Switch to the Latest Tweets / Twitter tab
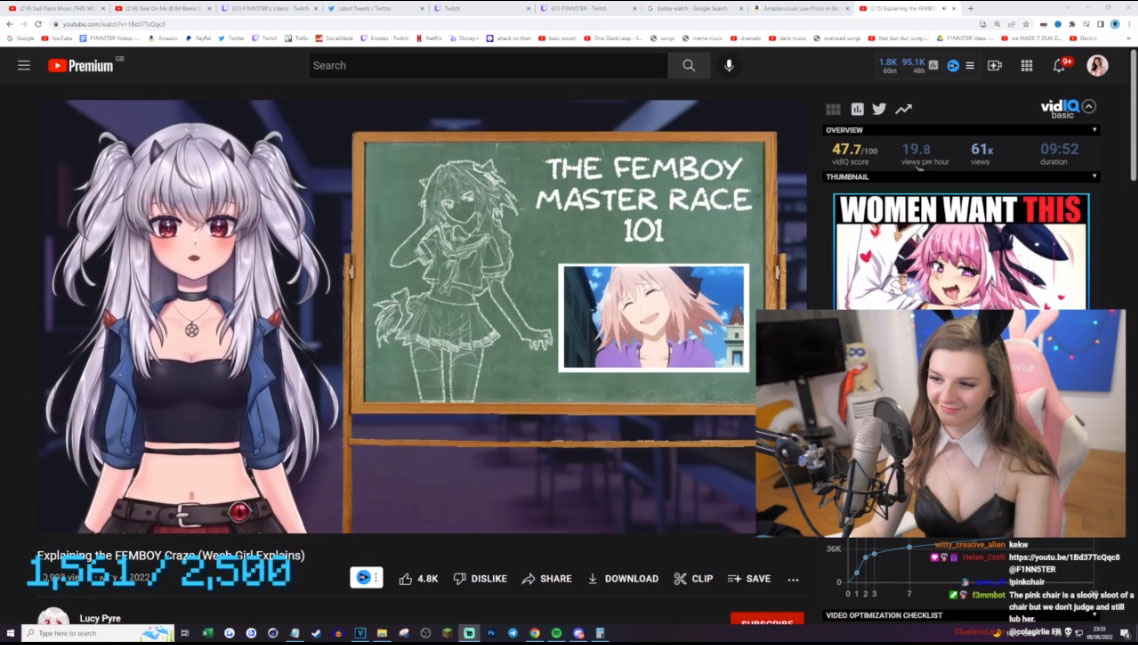The image size is (1138, 645). [x=375, y=9]
